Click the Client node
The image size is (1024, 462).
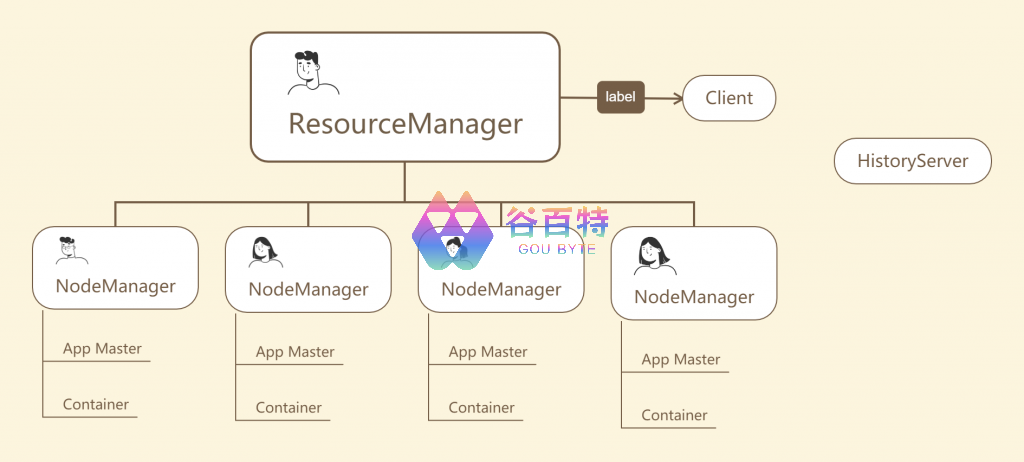point(729,98)
